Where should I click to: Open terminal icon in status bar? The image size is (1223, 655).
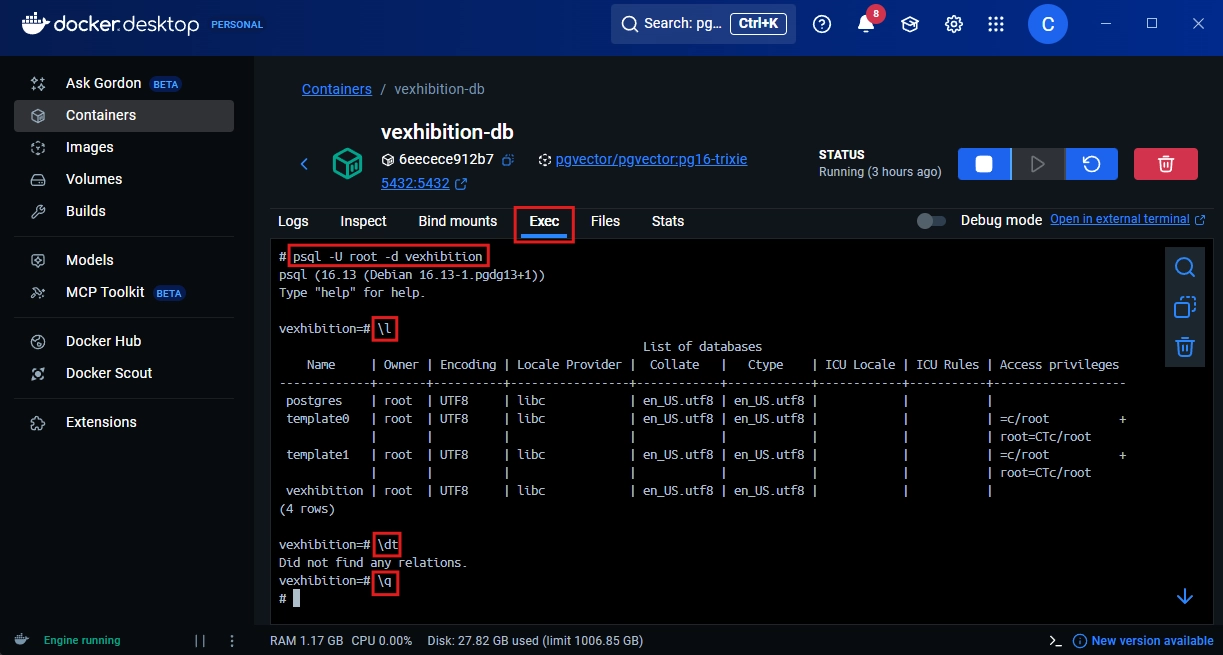click(x=1055, y=641)
